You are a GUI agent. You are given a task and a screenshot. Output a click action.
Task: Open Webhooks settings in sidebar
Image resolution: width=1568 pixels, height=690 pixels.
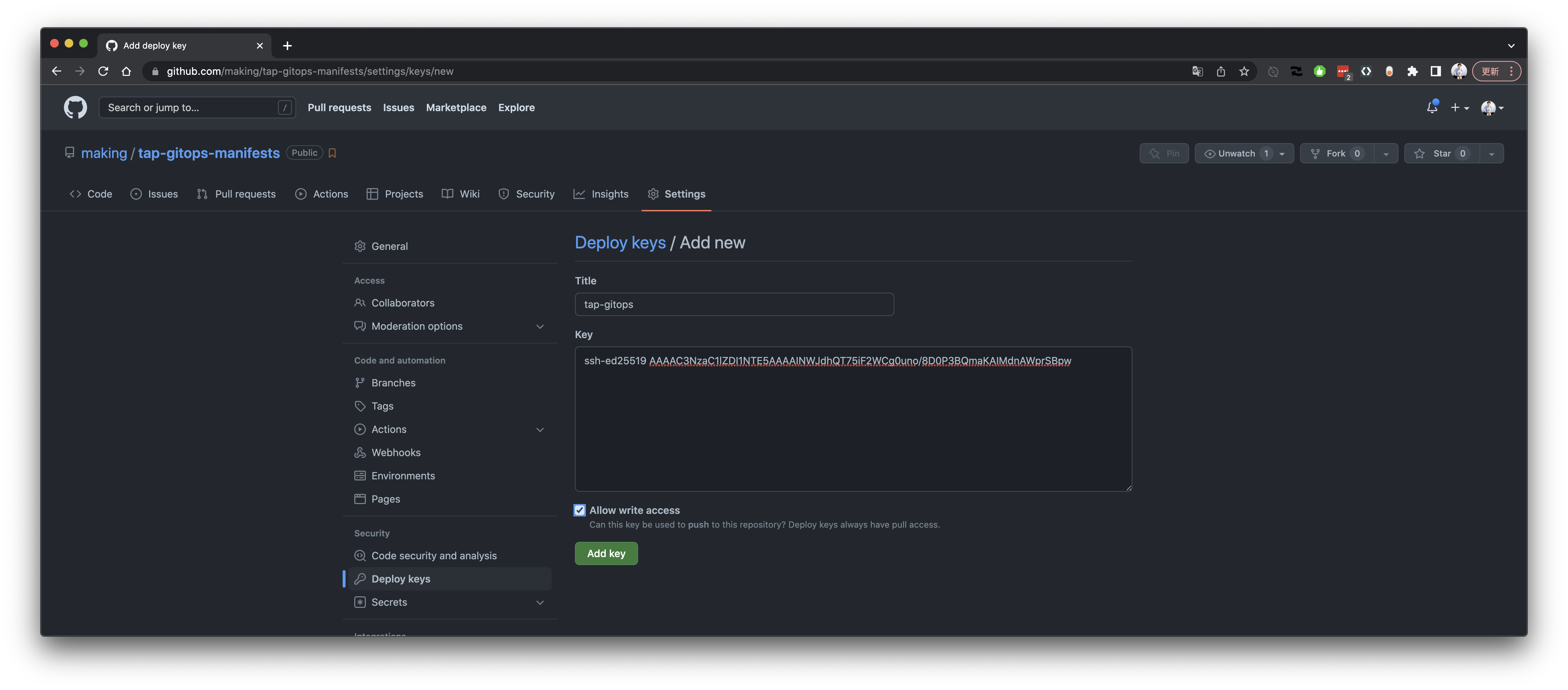pyautogui.click(x=387, y=452)
